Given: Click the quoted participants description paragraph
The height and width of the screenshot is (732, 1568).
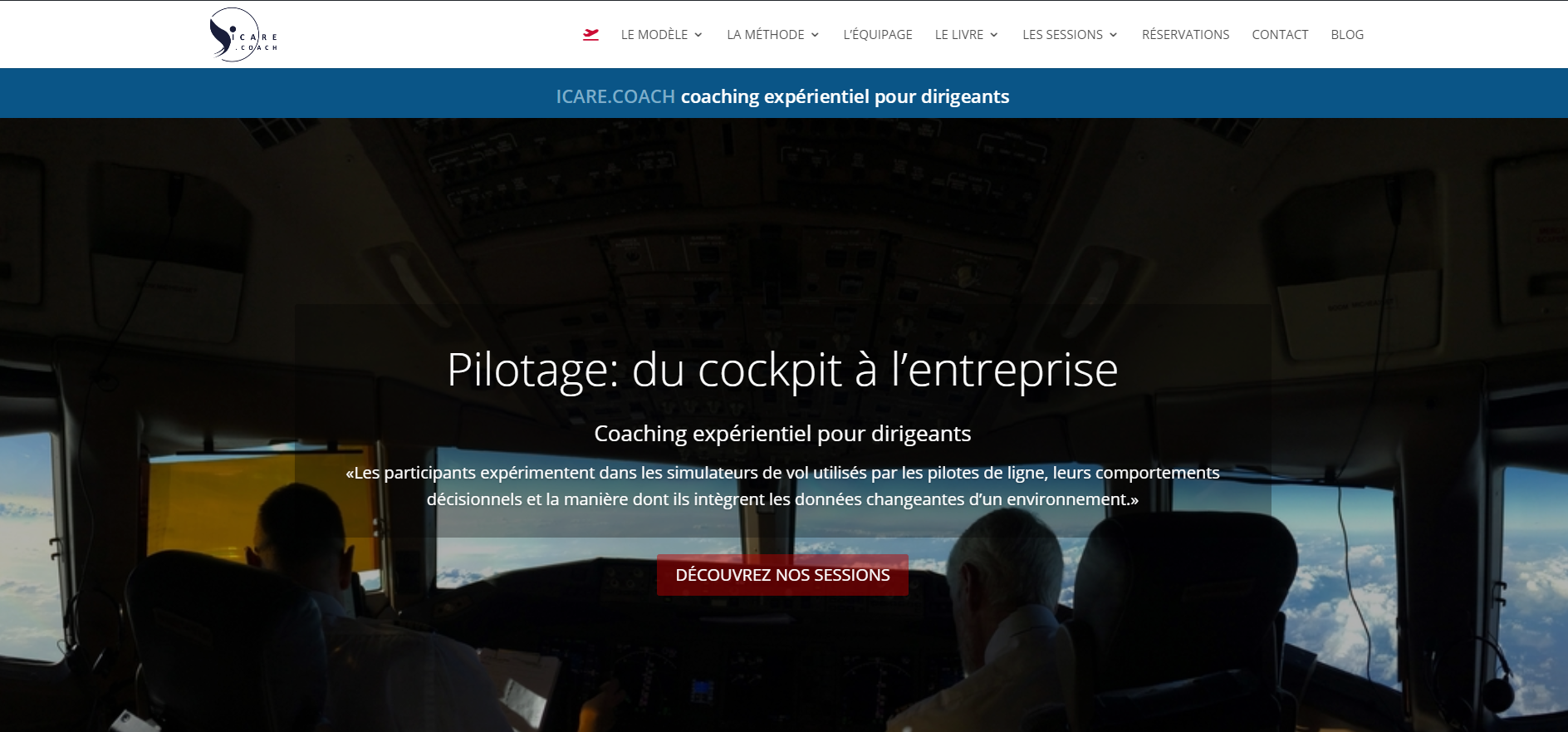Looking at the screenshot, I should tap(782, 486).
